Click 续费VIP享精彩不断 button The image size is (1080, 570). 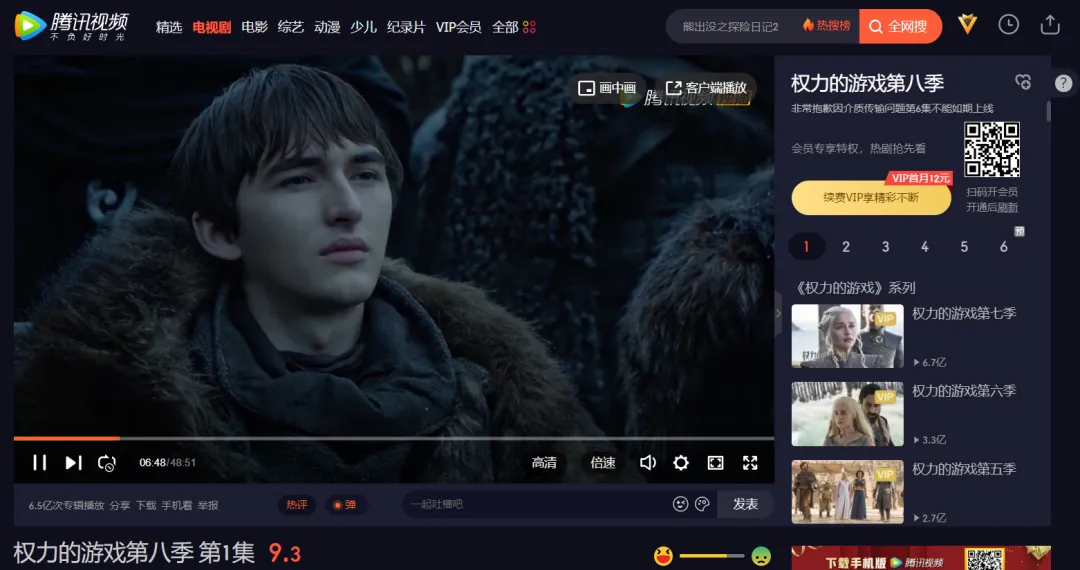871,198
